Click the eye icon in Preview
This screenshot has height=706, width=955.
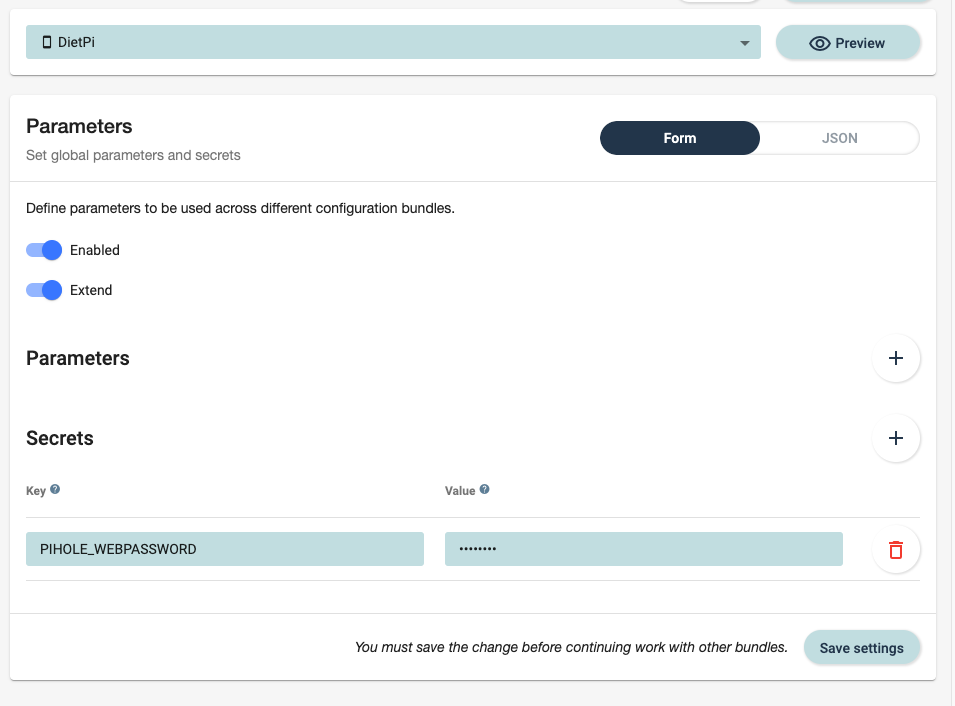[x=820, y=43]
